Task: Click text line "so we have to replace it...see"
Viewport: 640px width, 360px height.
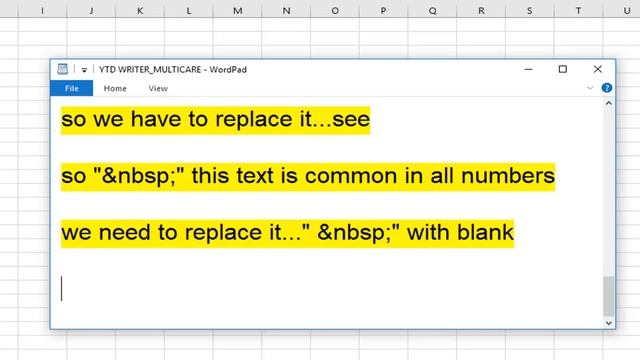Action: click(x=216, y=120)
